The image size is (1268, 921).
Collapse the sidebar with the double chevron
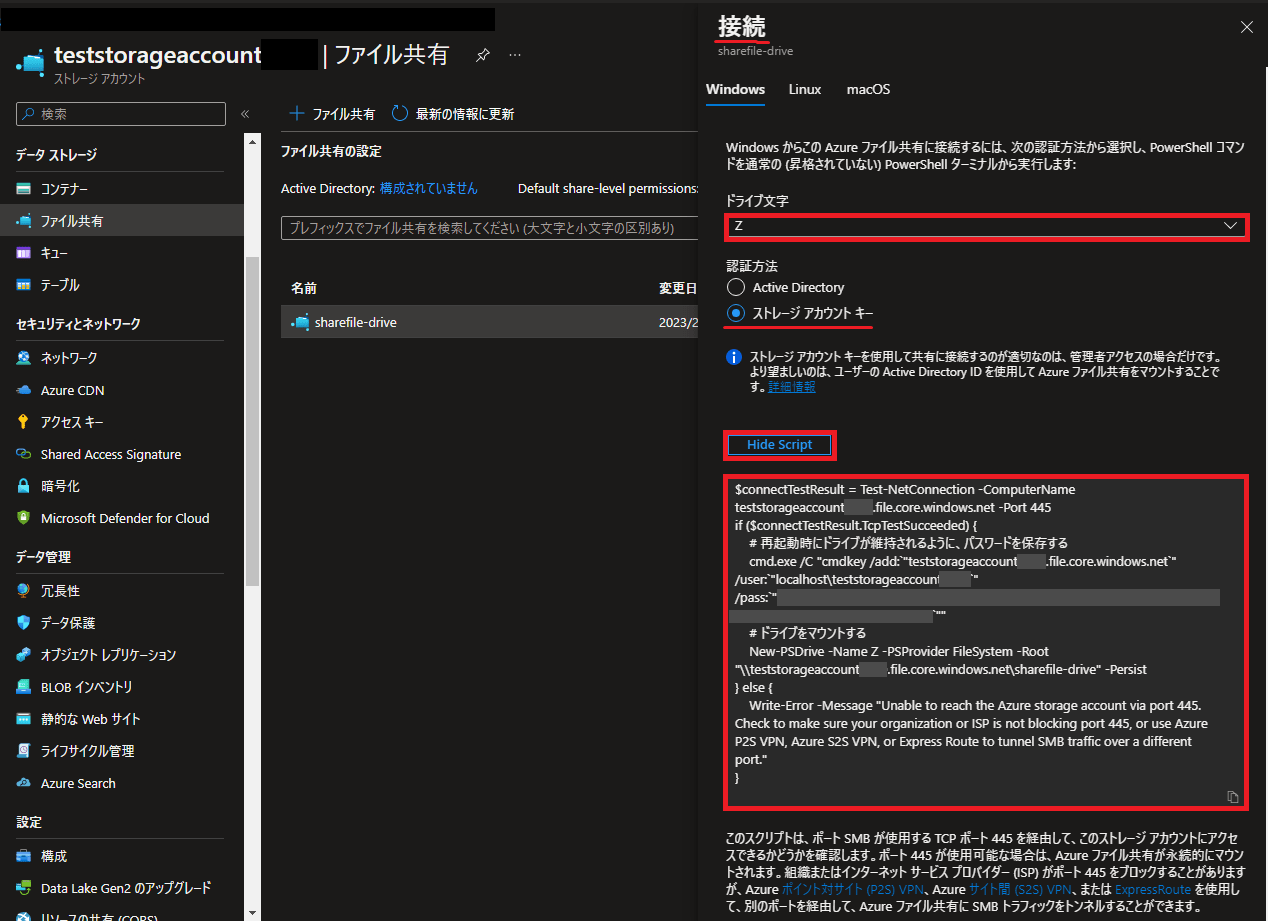(245, 114)
